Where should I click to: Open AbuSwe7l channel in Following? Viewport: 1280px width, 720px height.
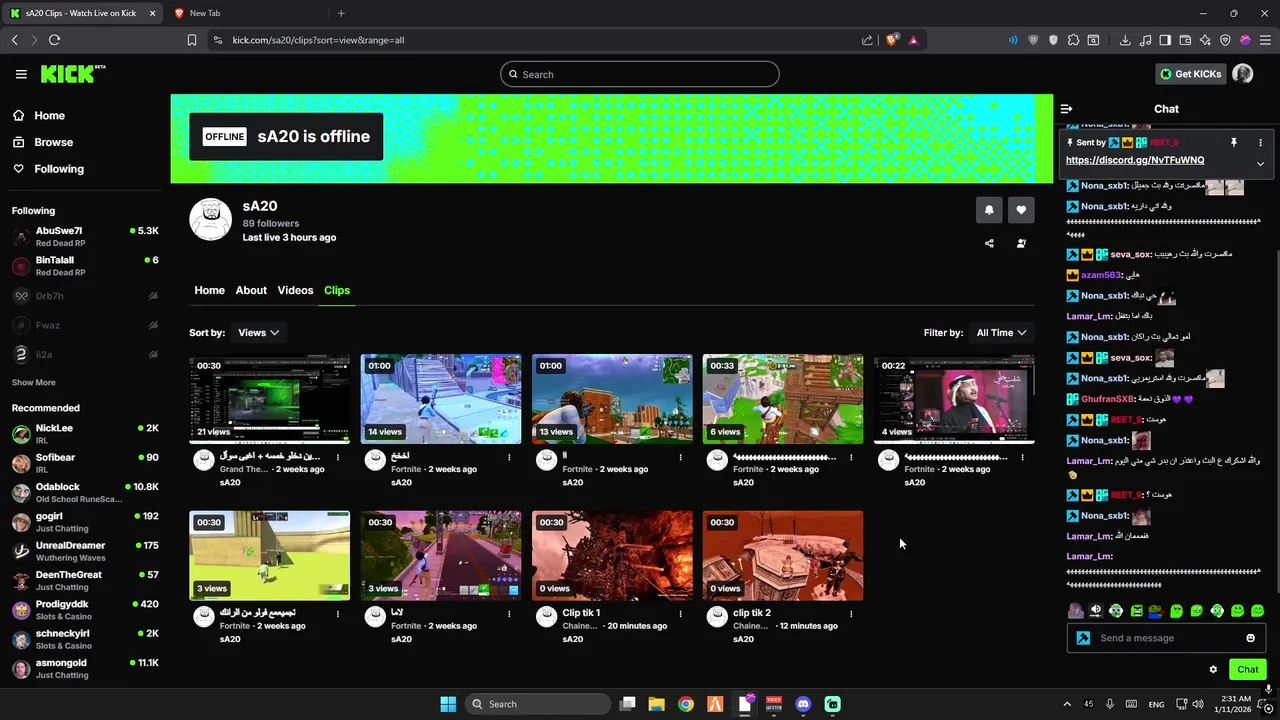[85, 237]
